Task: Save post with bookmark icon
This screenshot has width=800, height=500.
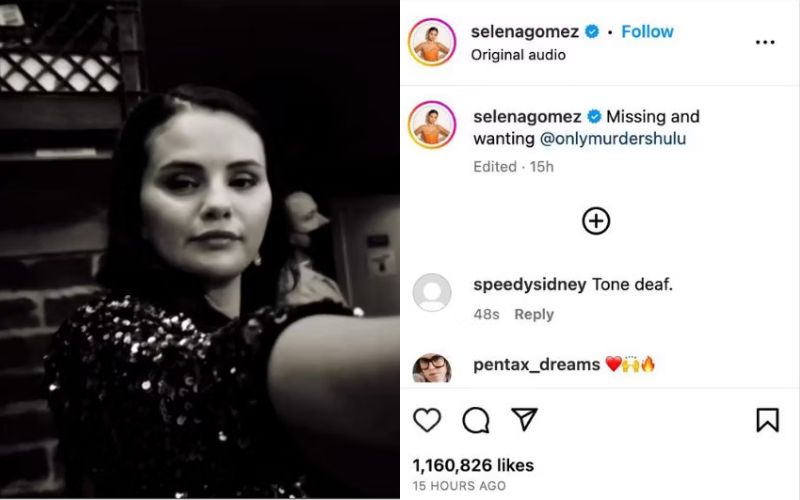Action: 767,420
